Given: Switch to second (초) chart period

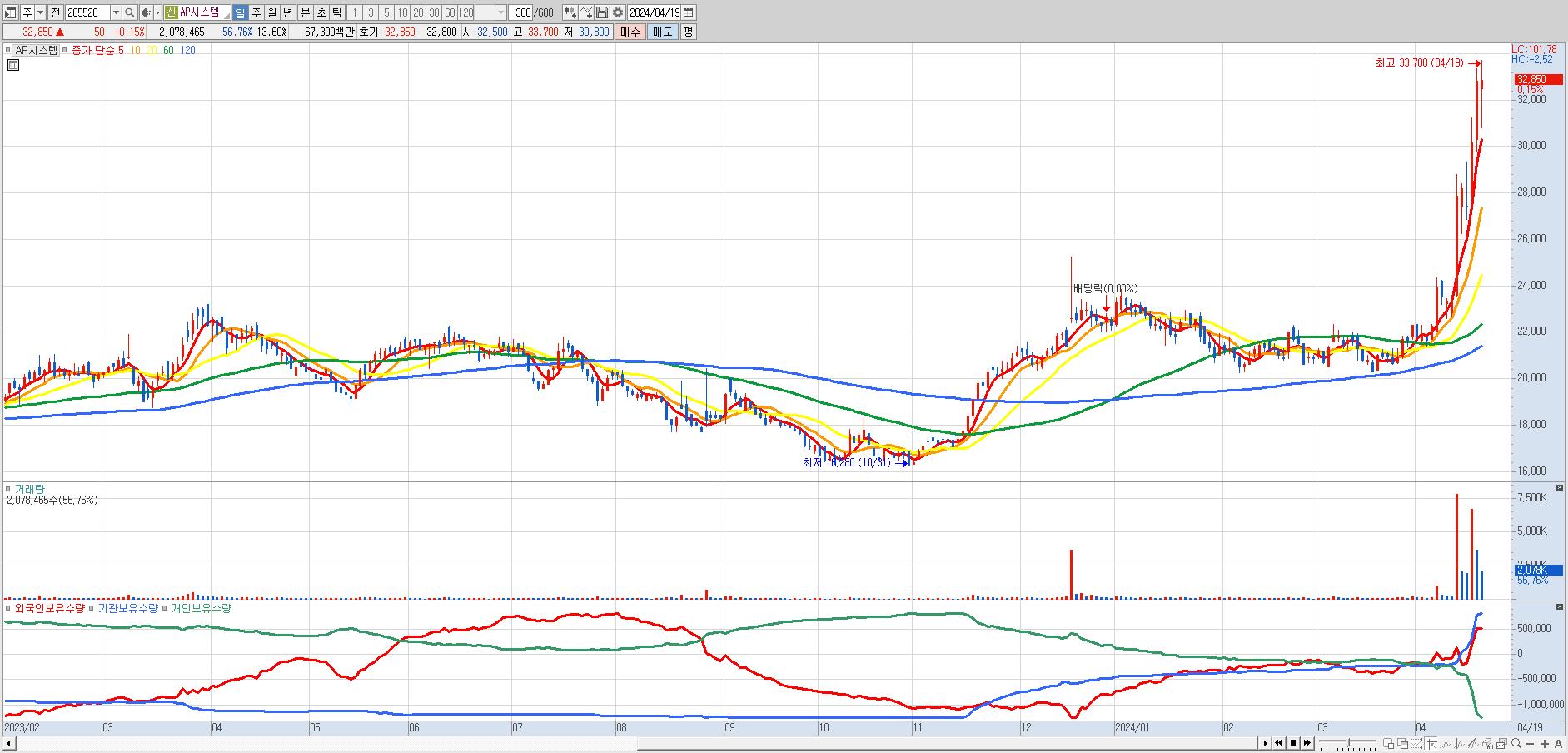Looking at the screenshot, I should coord(321,12).
